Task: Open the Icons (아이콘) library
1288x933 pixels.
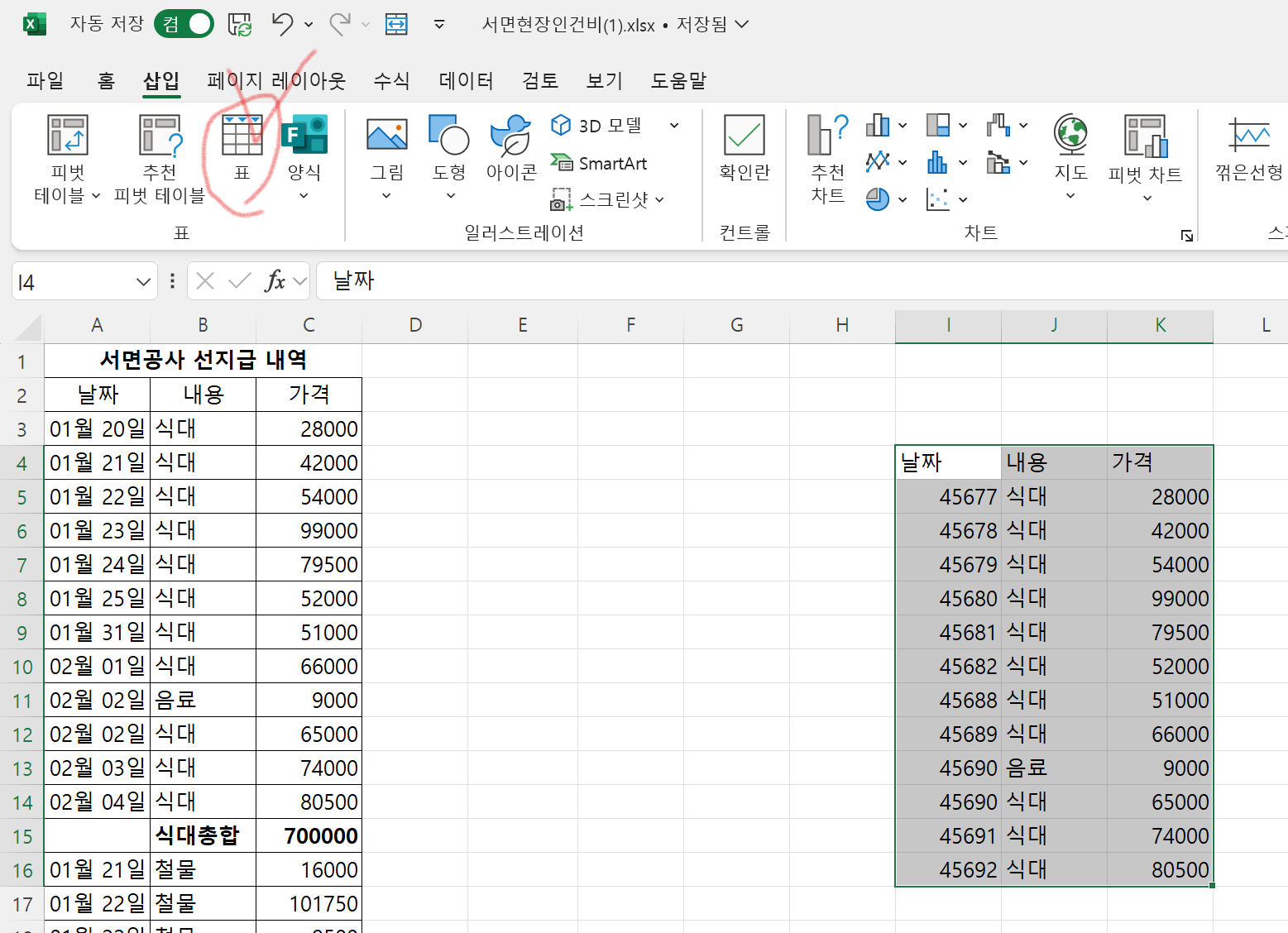Action: 511,149
